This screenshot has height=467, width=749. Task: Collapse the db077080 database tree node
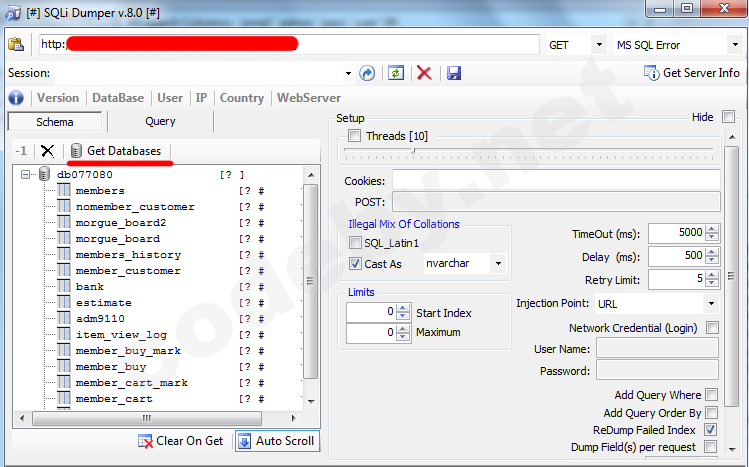[25, 175]
